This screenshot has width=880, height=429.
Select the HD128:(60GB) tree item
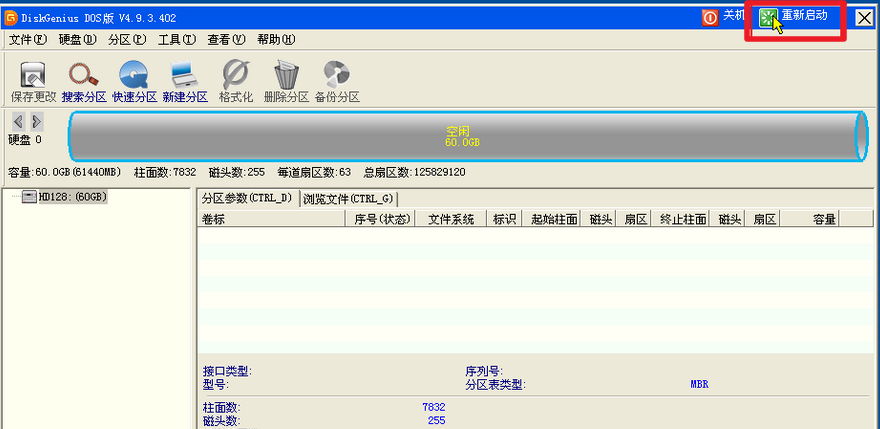pyautogui.click(x=72, y=197)
